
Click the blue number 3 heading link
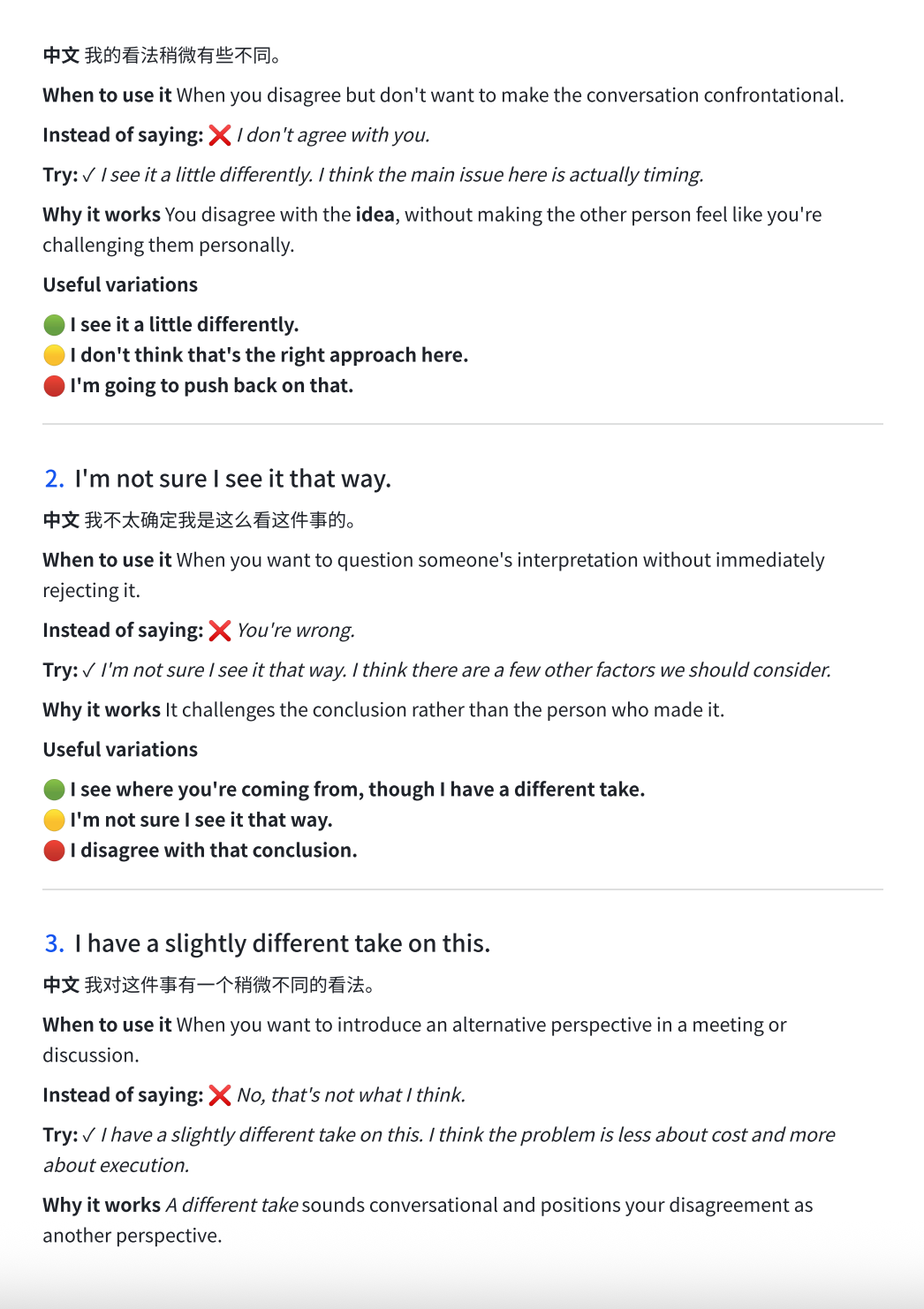(54, 943)
